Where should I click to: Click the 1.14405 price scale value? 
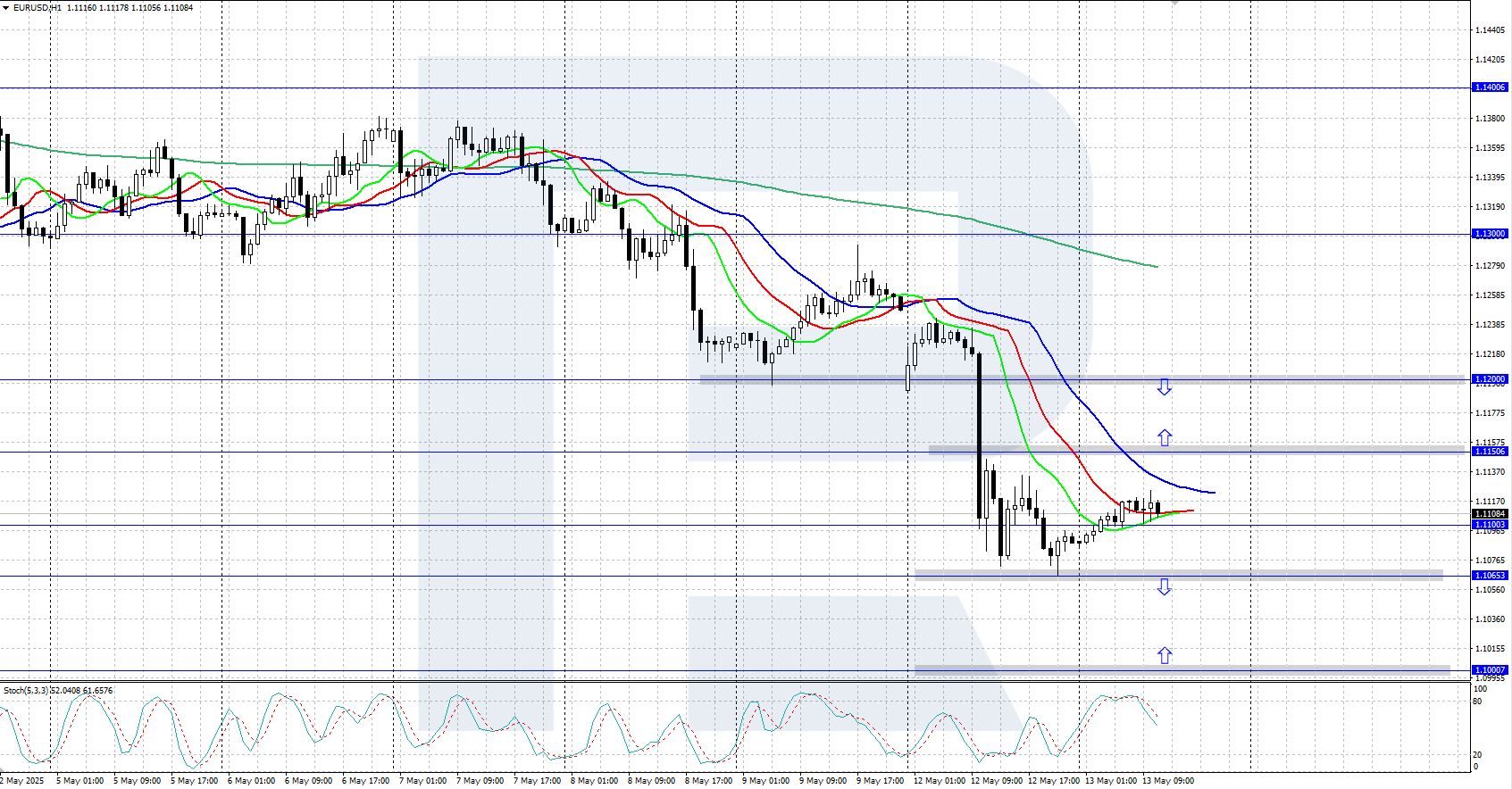coord(1490,30)
